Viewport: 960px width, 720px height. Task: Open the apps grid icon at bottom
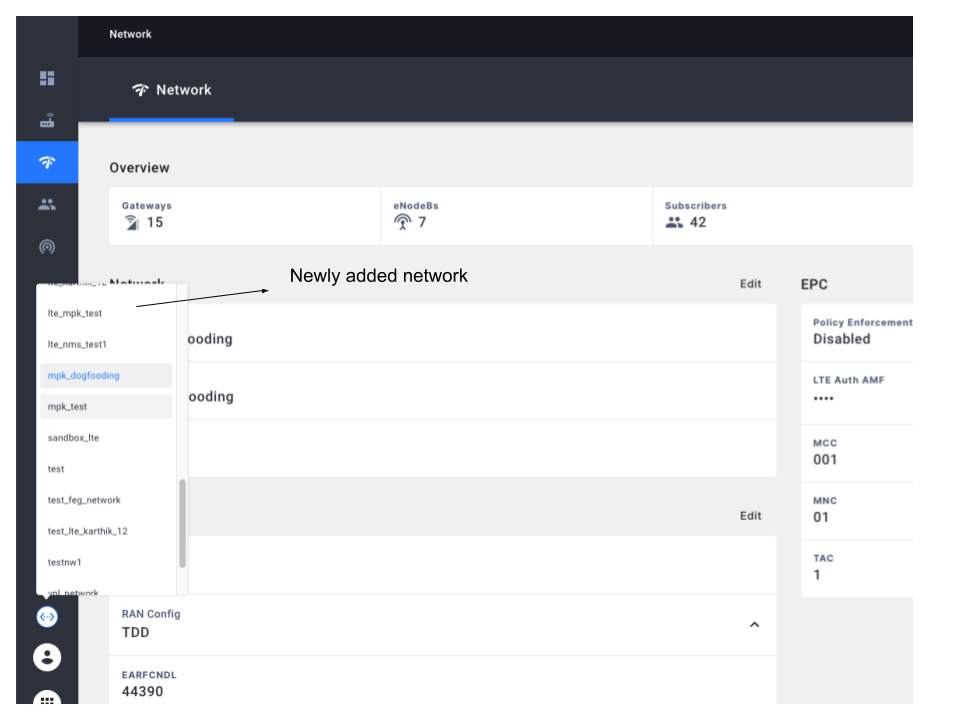(x=46, y=698)
